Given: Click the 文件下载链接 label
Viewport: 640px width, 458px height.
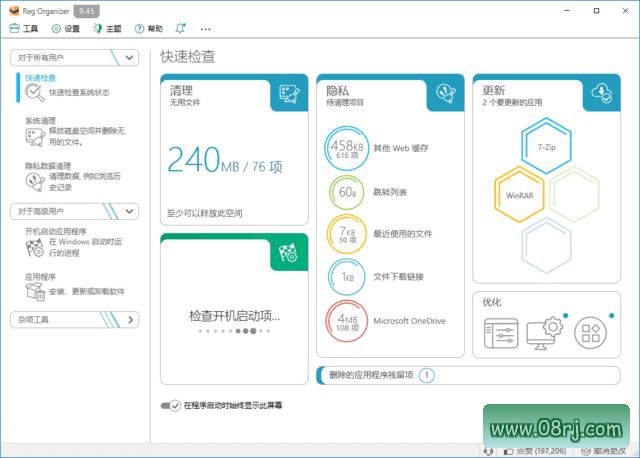Looking at the screenshot, I should click(398, 277).
